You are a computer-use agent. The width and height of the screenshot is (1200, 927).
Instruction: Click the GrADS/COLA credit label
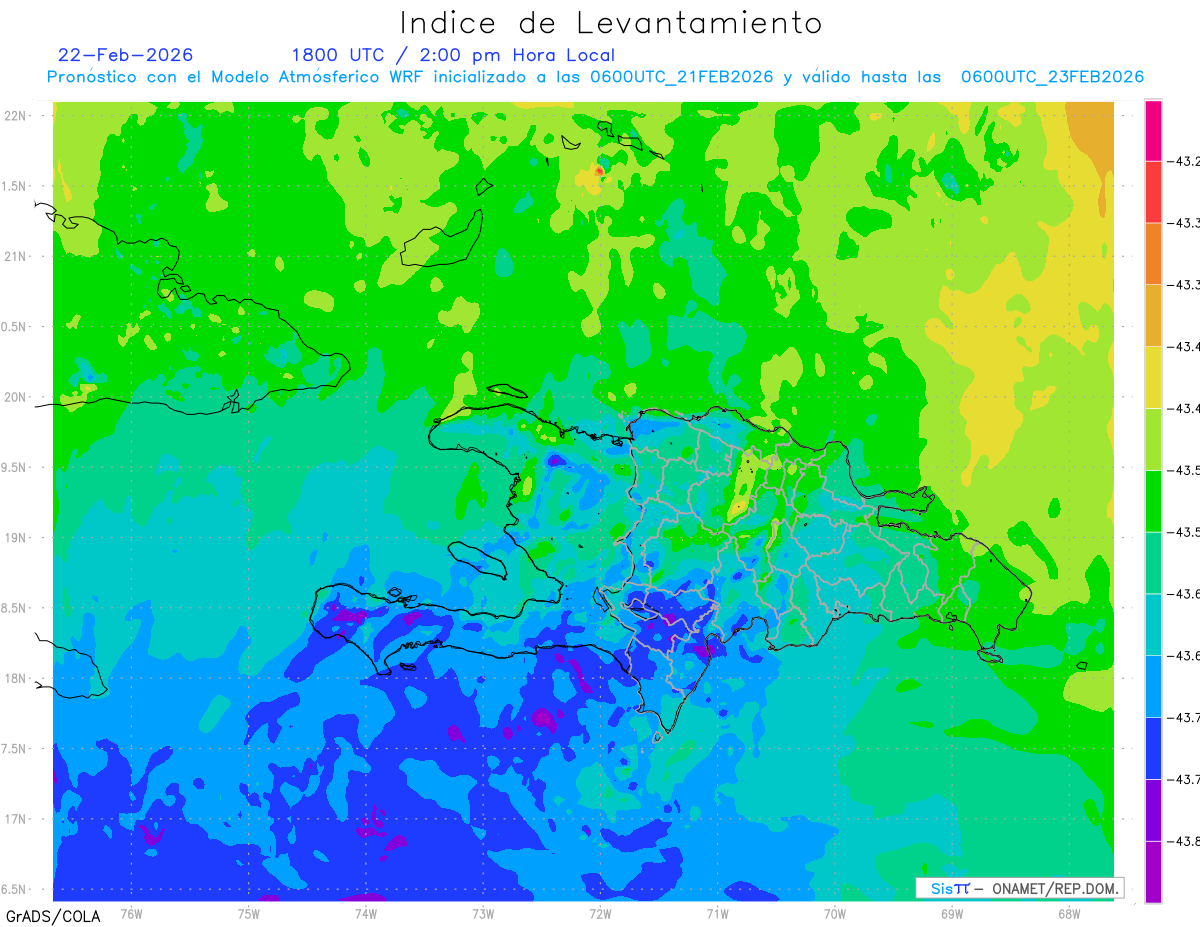tap(53, 916)
